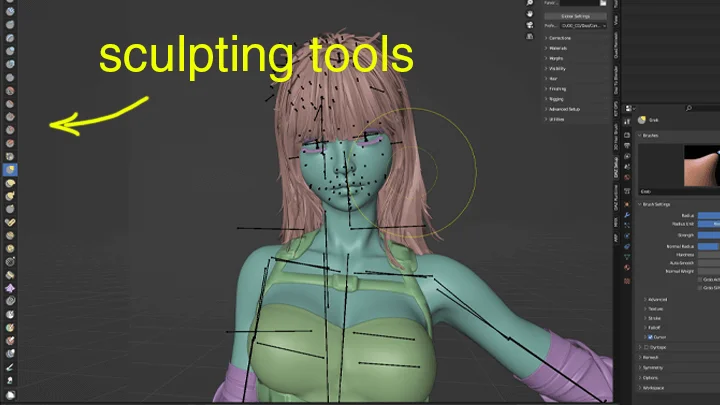The height and width of the screenshot is (405, 720).
Task: Switch to the Quad Remesh sidebar tab
Action: 616,45
